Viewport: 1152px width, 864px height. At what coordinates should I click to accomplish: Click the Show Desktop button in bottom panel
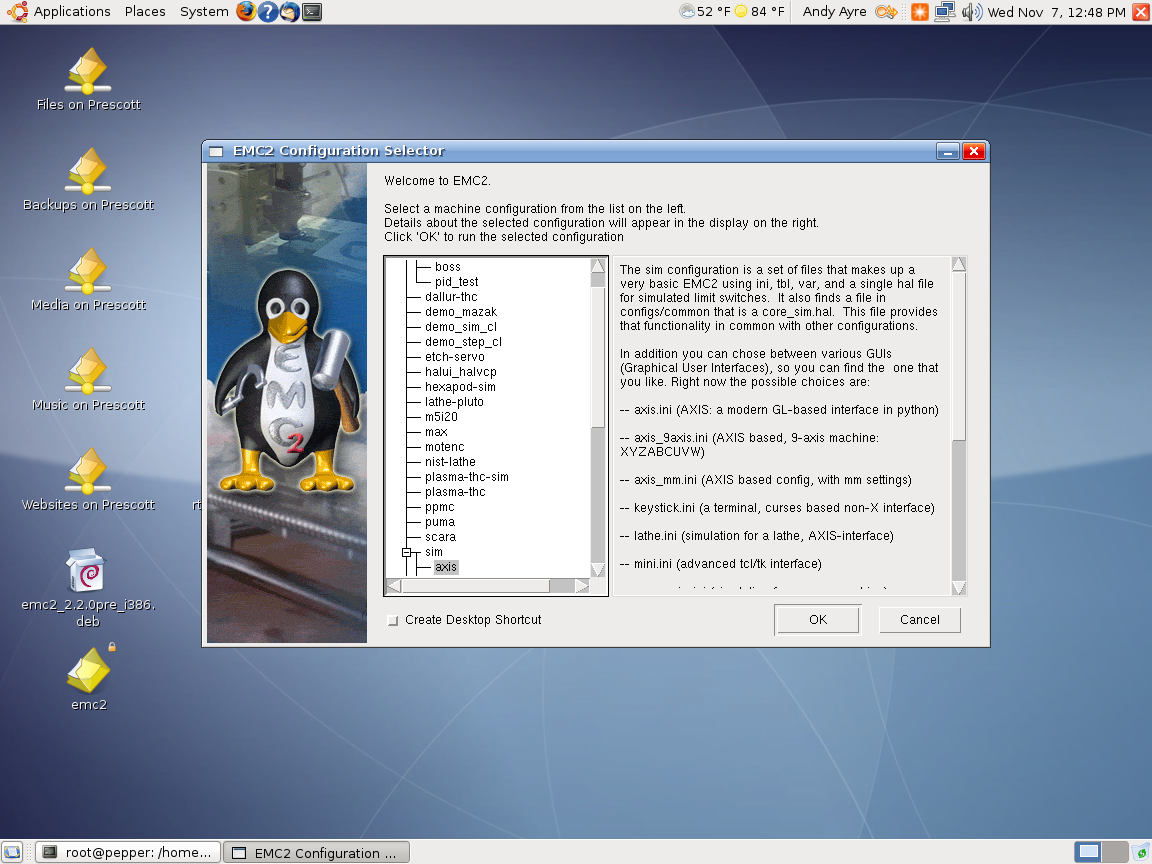[12, 852]
